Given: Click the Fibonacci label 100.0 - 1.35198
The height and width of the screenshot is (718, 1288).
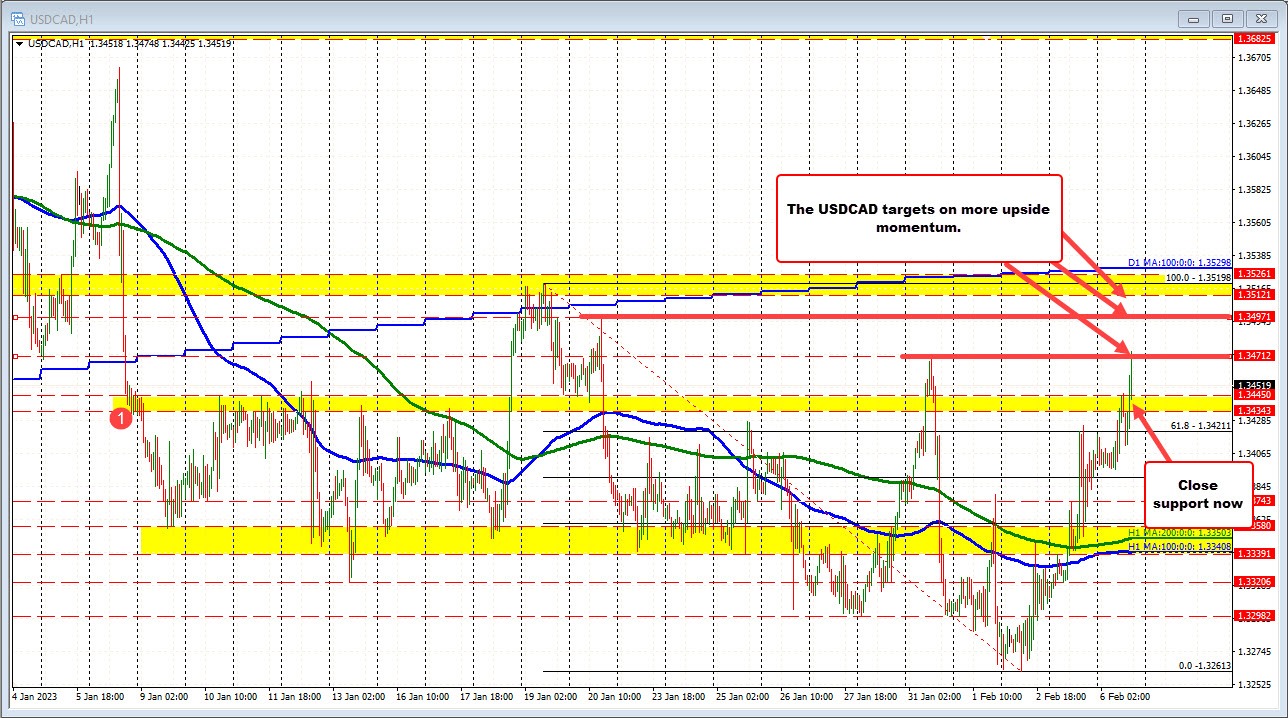Looking at the screenshot, I should [x=1199, y=277].
